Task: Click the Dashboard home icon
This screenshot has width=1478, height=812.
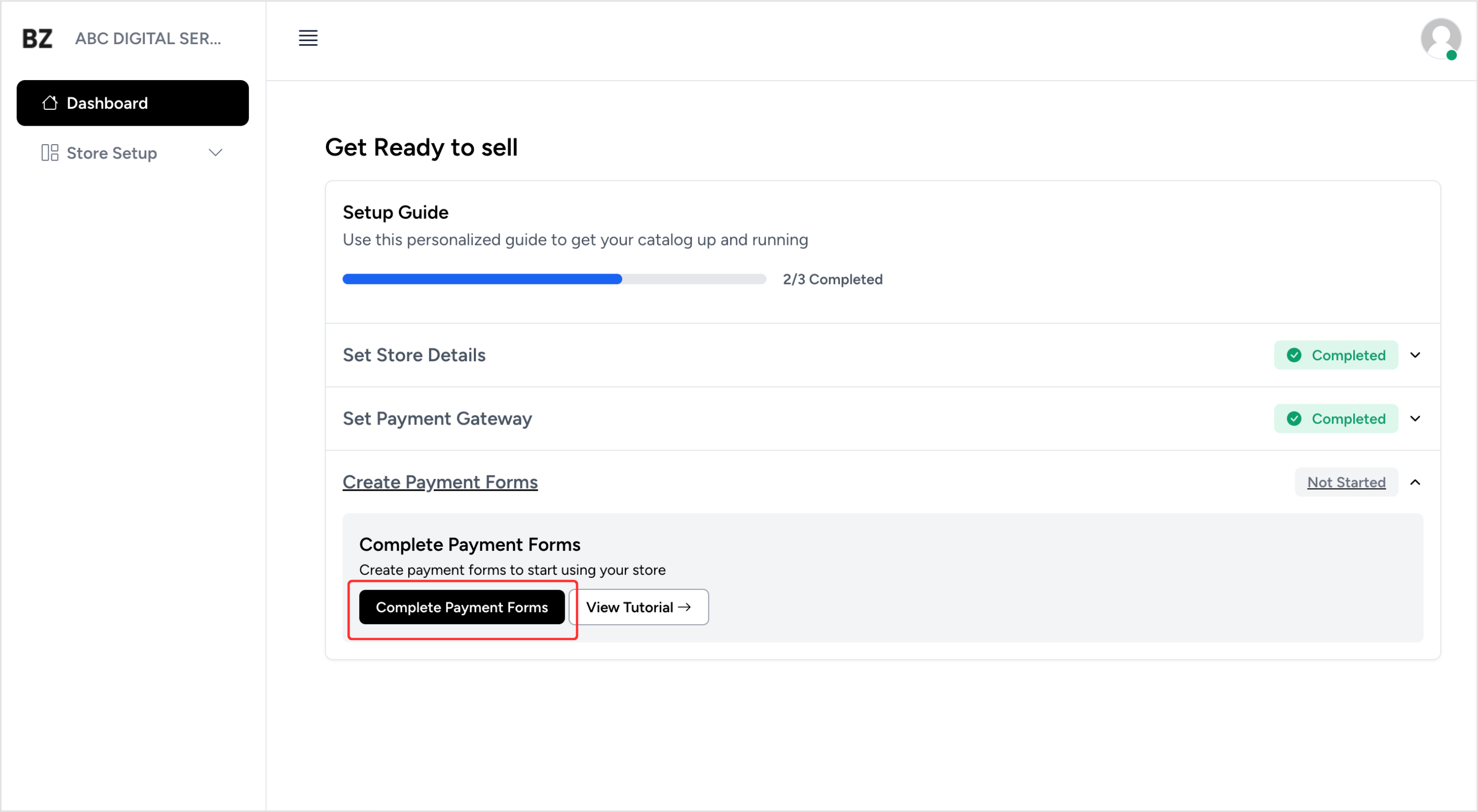Action: [x=50, y=103]
